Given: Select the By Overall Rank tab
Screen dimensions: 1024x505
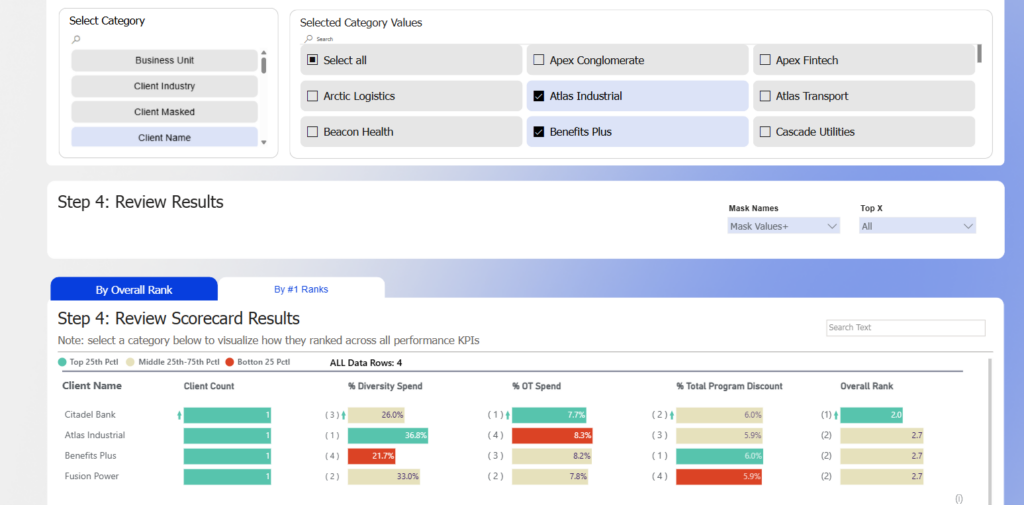Looking at the screenshot, I should coord(134,289).
